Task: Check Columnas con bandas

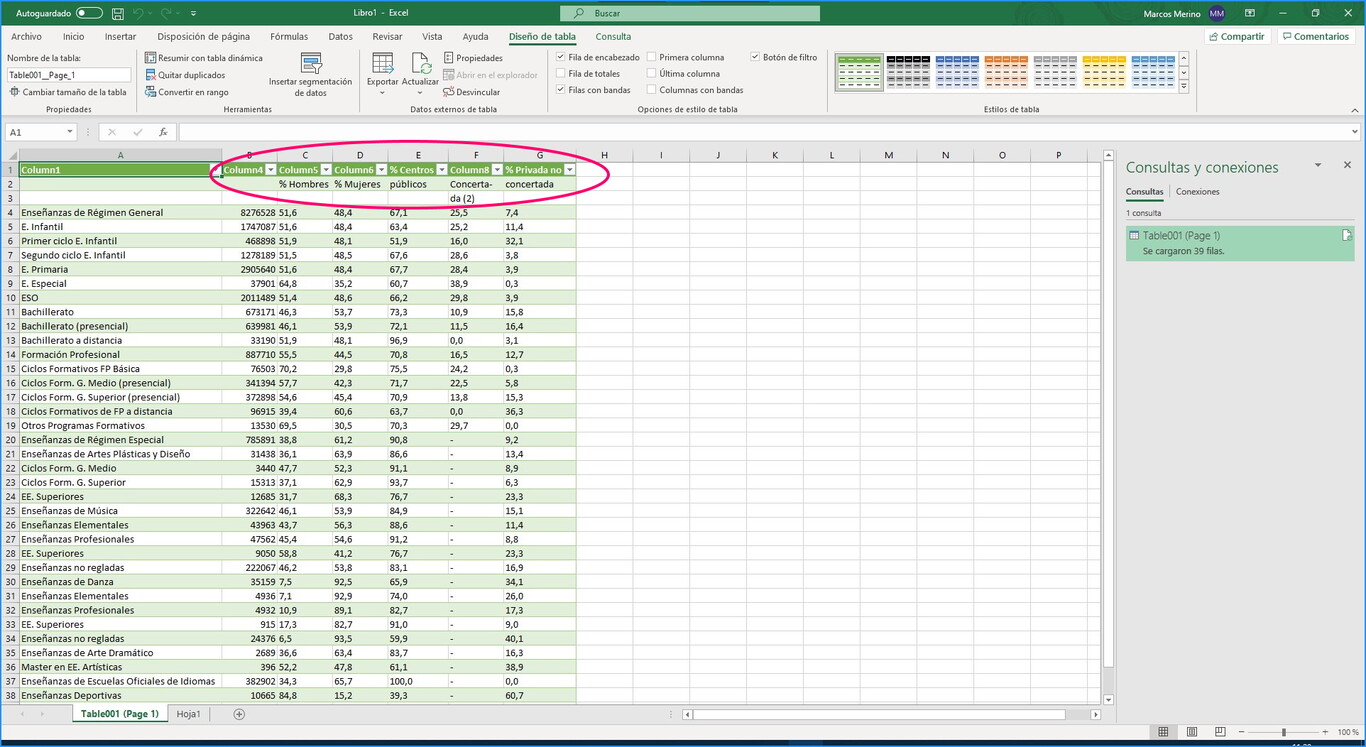Action: 652,90
